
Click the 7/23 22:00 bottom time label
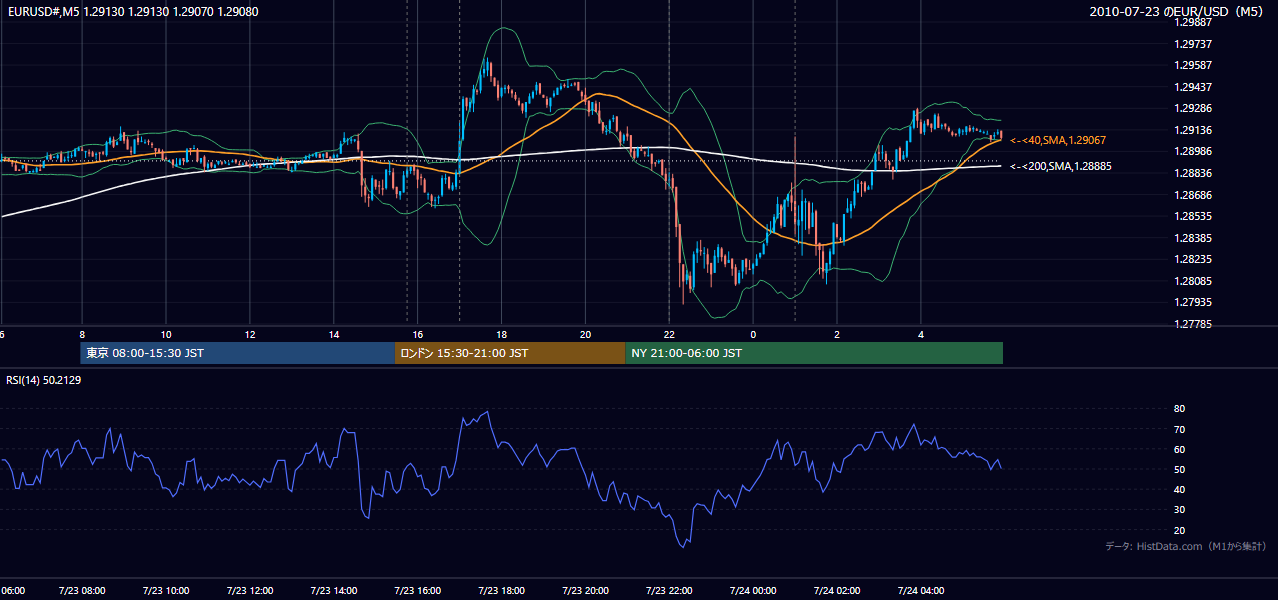pos(670,591)
